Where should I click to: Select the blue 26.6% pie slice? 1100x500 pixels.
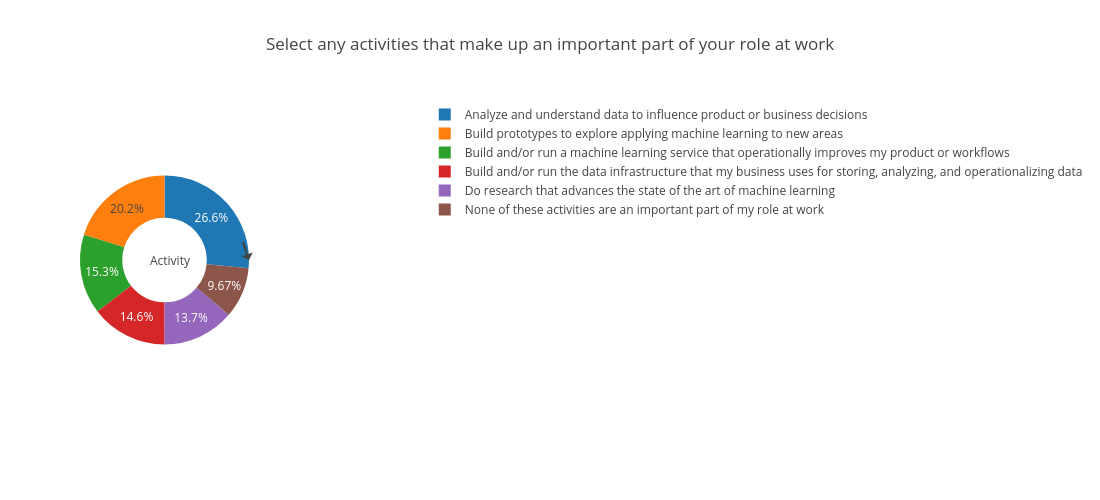[214, 214]
